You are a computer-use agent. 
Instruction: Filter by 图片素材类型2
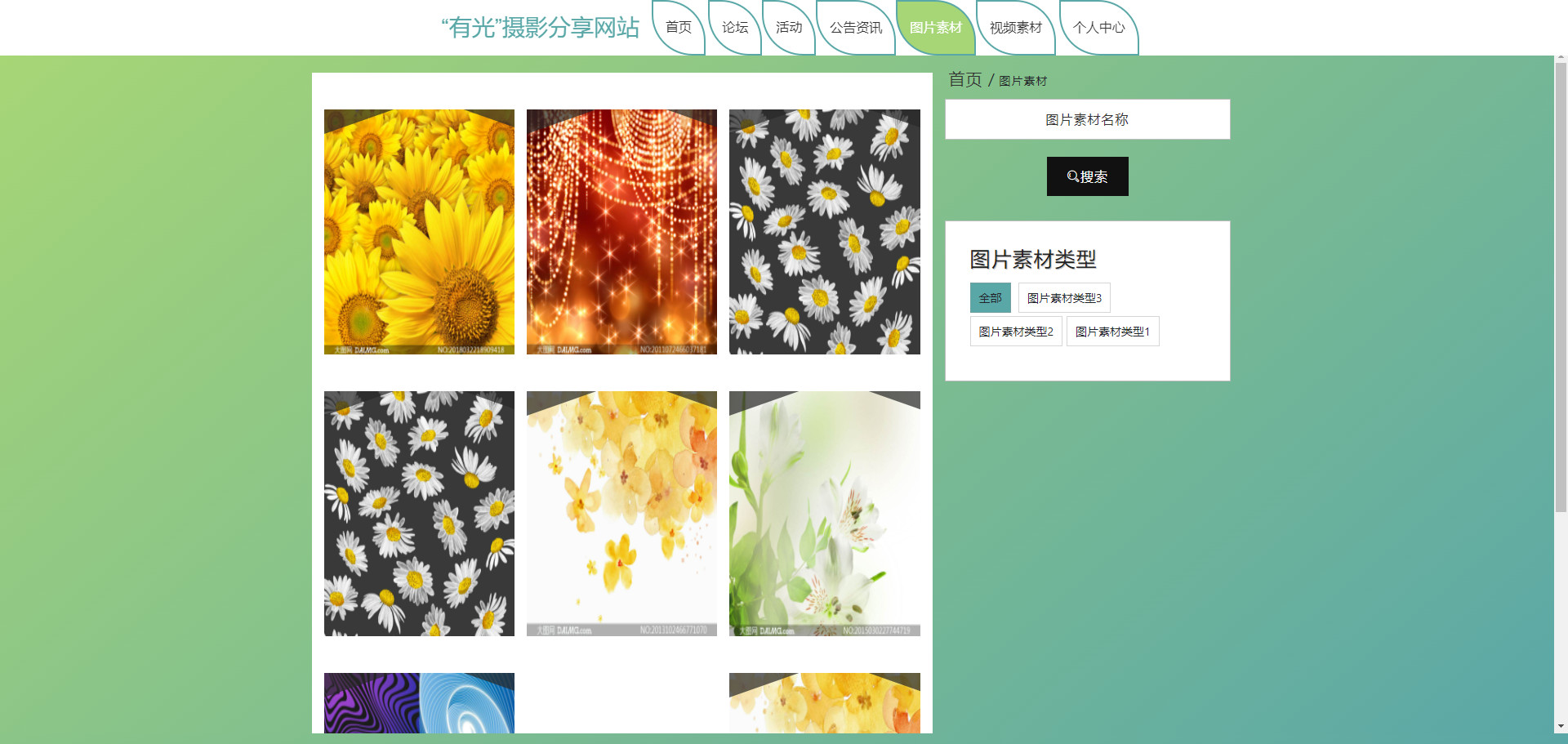point(1016,332)
